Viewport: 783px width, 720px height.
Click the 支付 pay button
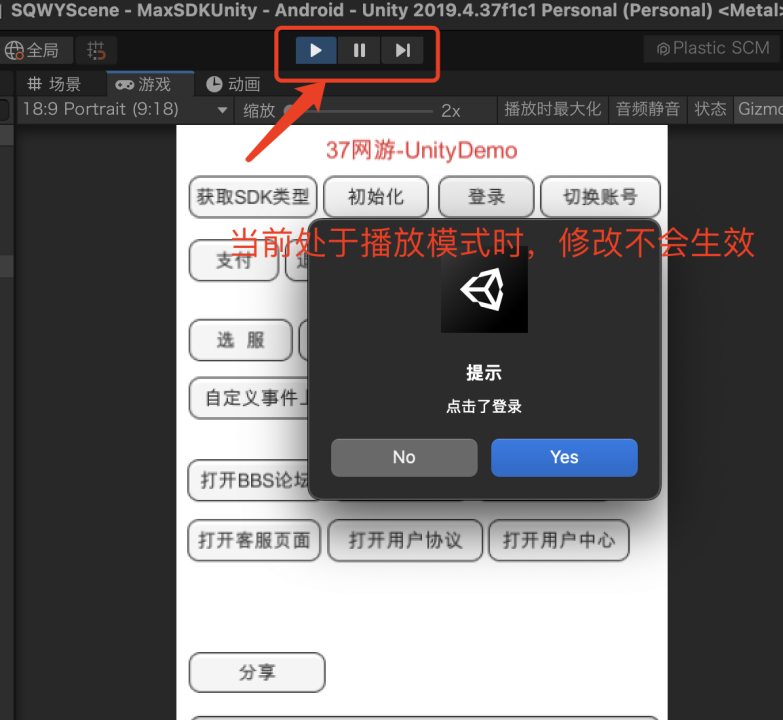click(234, 260)
